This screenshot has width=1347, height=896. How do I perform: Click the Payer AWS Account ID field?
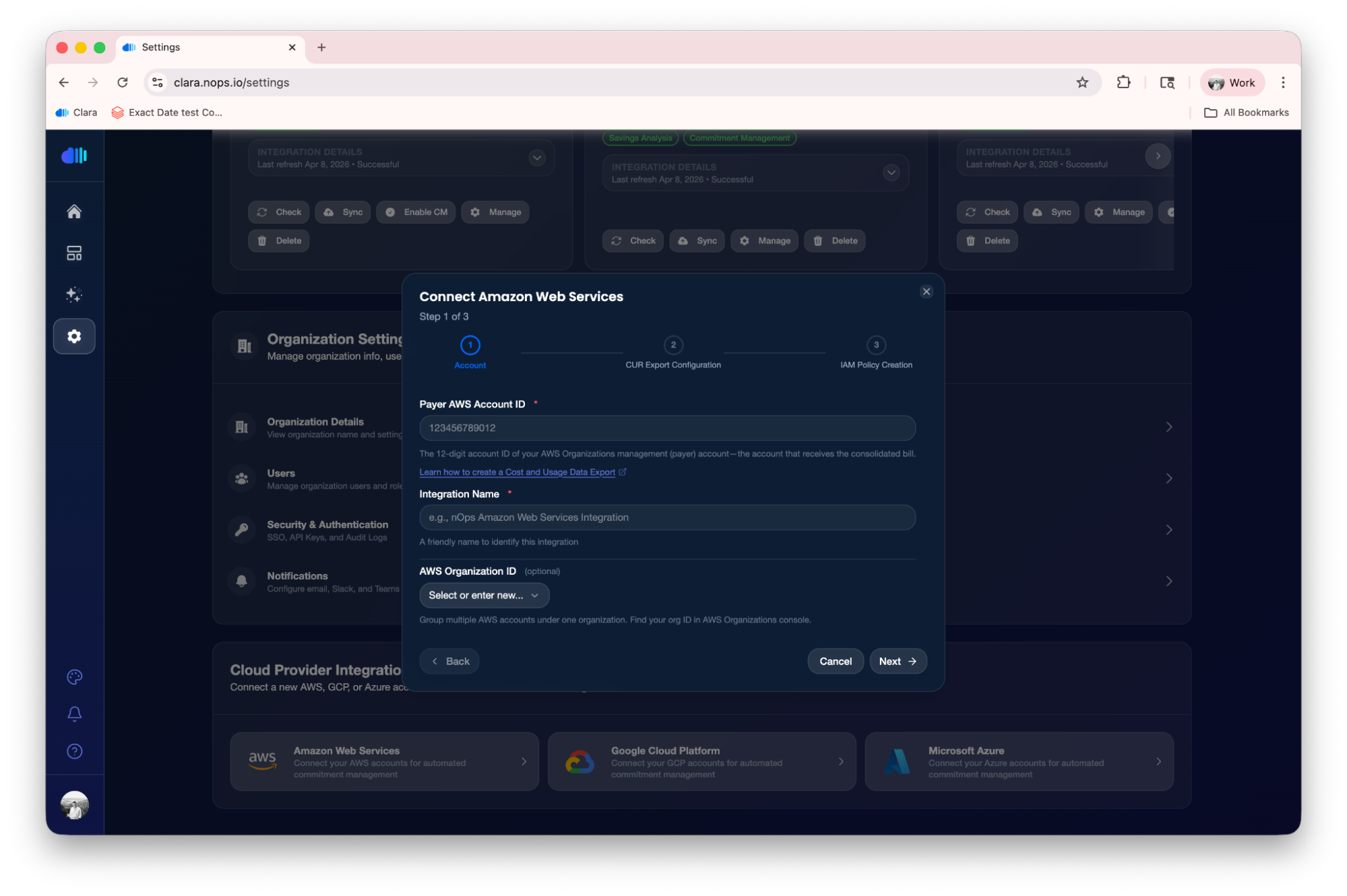click(666, 428)
